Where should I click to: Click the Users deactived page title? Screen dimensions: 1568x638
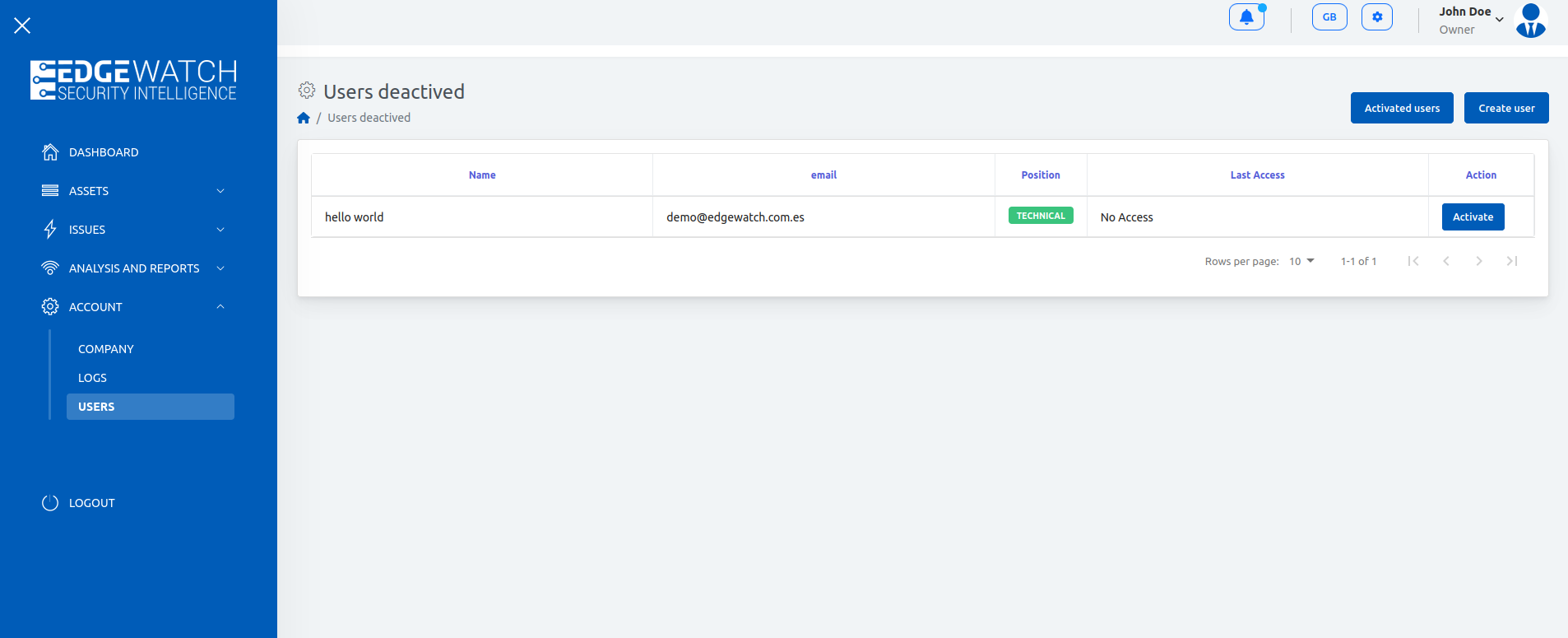click(394, 91)
